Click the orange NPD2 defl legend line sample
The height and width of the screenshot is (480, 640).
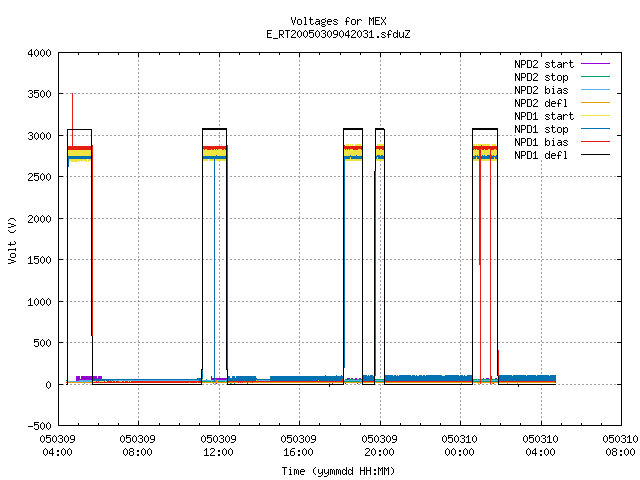[595, 102]
